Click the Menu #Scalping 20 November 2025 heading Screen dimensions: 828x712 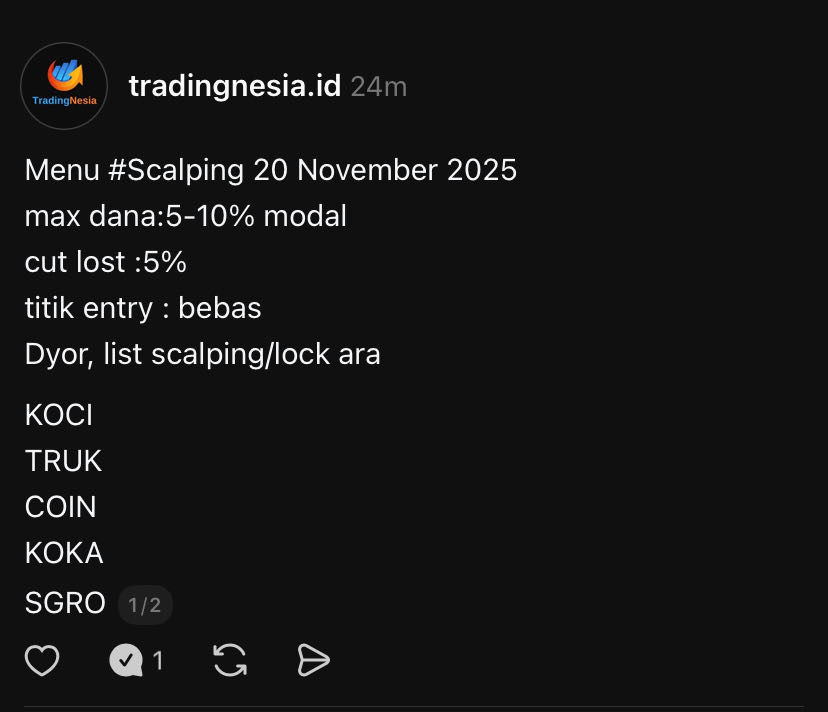click(270, 170)
